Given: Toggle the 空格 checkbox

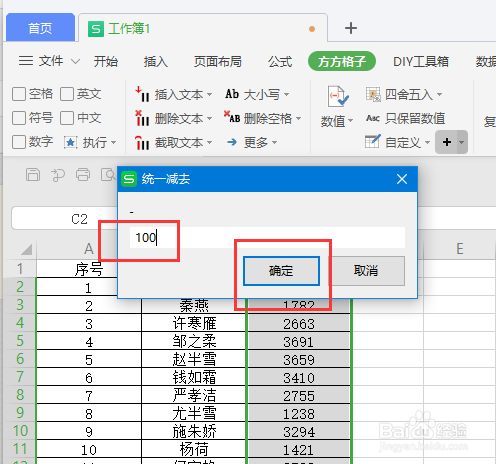Looking at the screenshot, I should click(x=19, y=94).
